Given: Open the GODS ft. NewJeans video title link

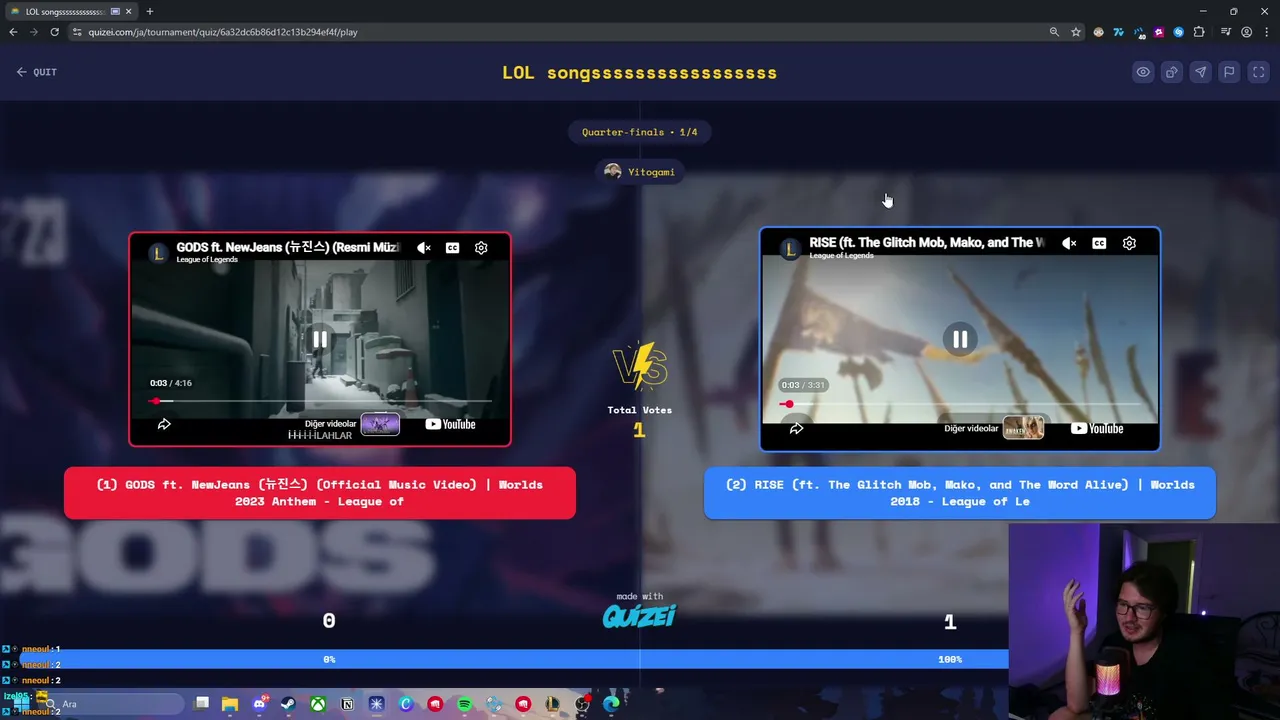Looking at the screenshot, I should (x=287, y=247).
